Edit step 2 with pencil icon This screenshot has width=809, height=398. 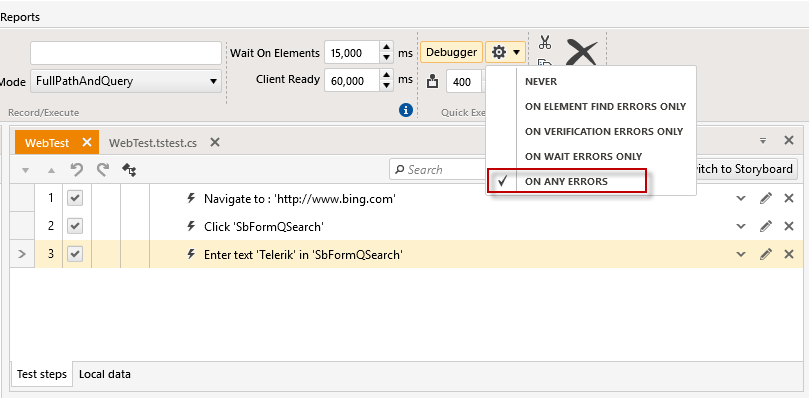pos(766,226)
